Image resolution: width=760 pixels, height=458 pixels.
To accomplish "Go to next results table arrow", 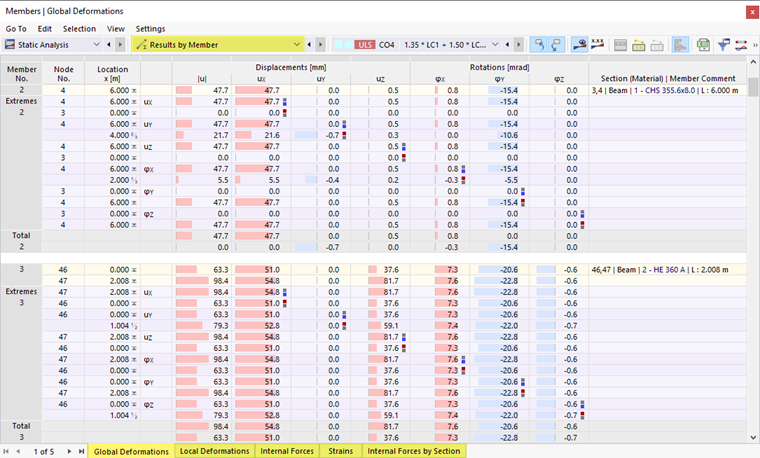I will point(320,45).
